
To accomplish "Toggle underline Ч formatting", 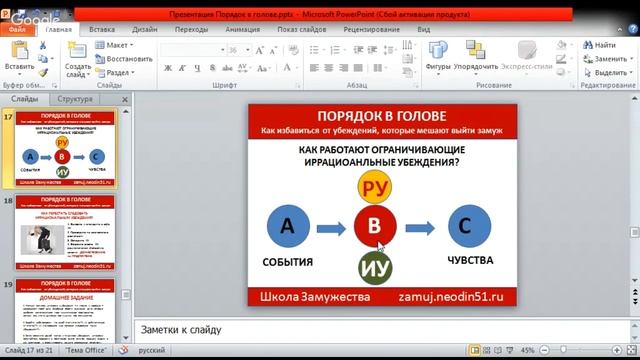I will click(197, 68).
